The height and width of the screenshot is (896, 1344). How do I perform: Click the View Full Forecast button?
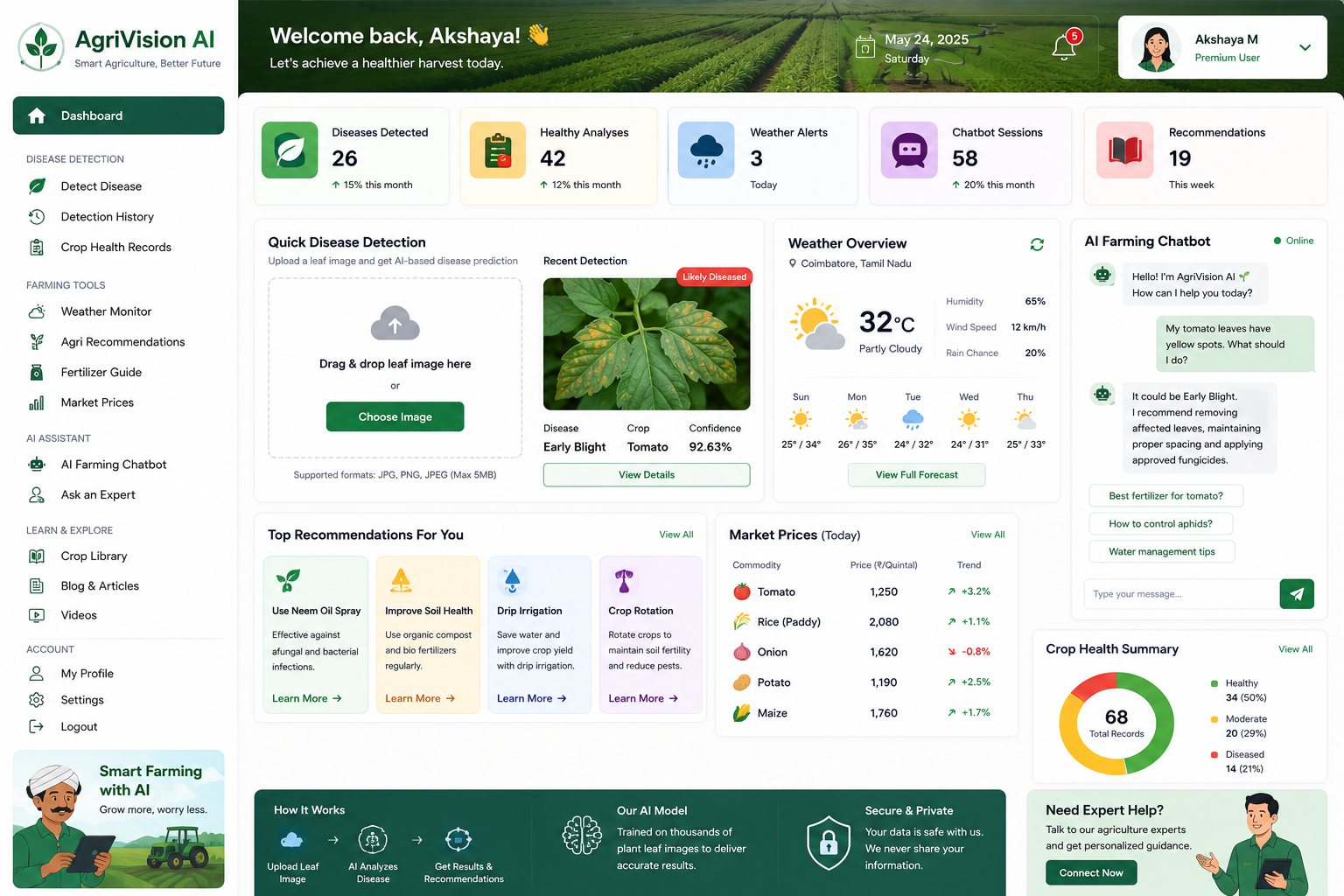pos(916,474)
